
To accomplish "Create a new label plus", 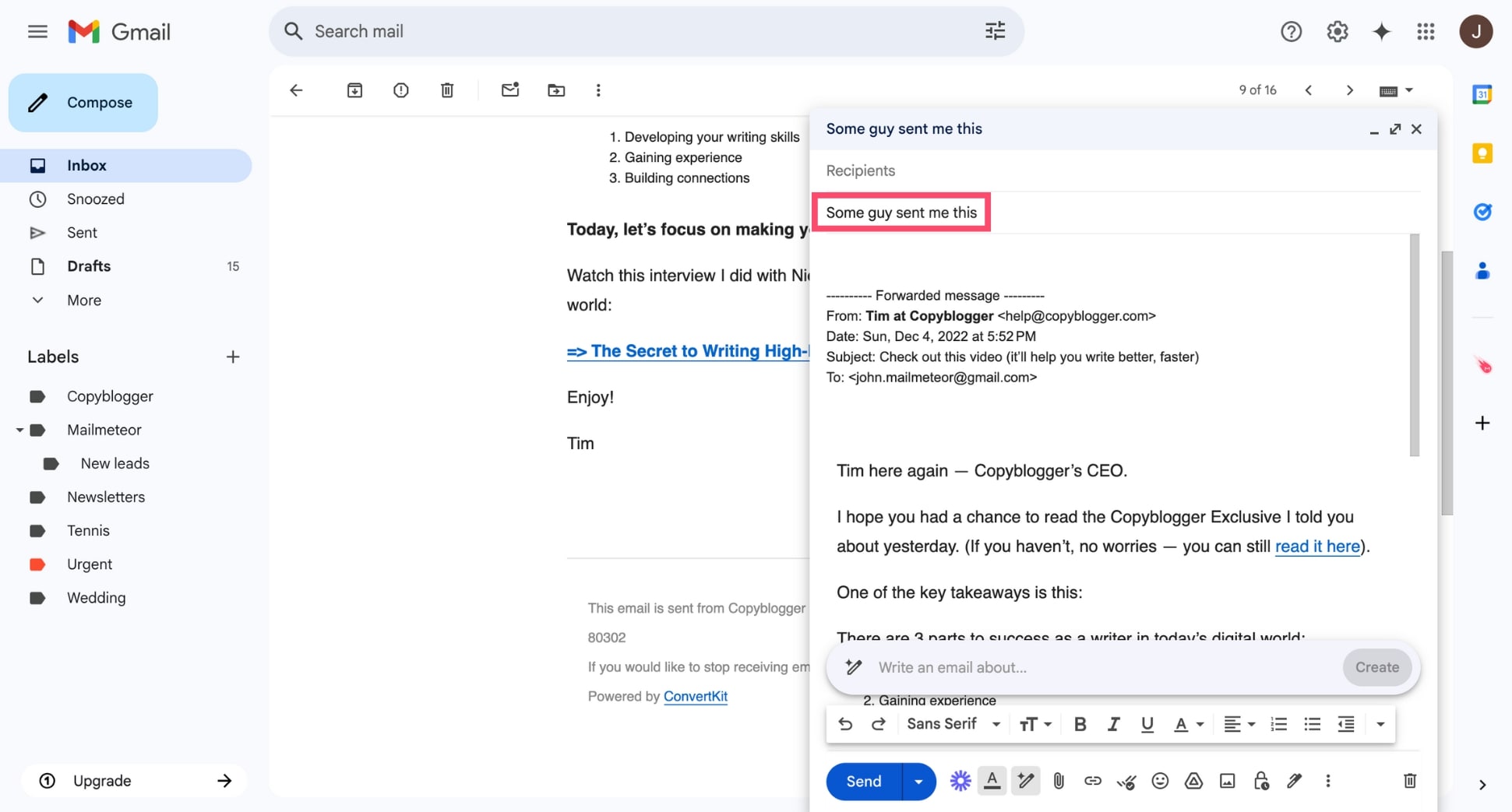I will click(233, 357).
